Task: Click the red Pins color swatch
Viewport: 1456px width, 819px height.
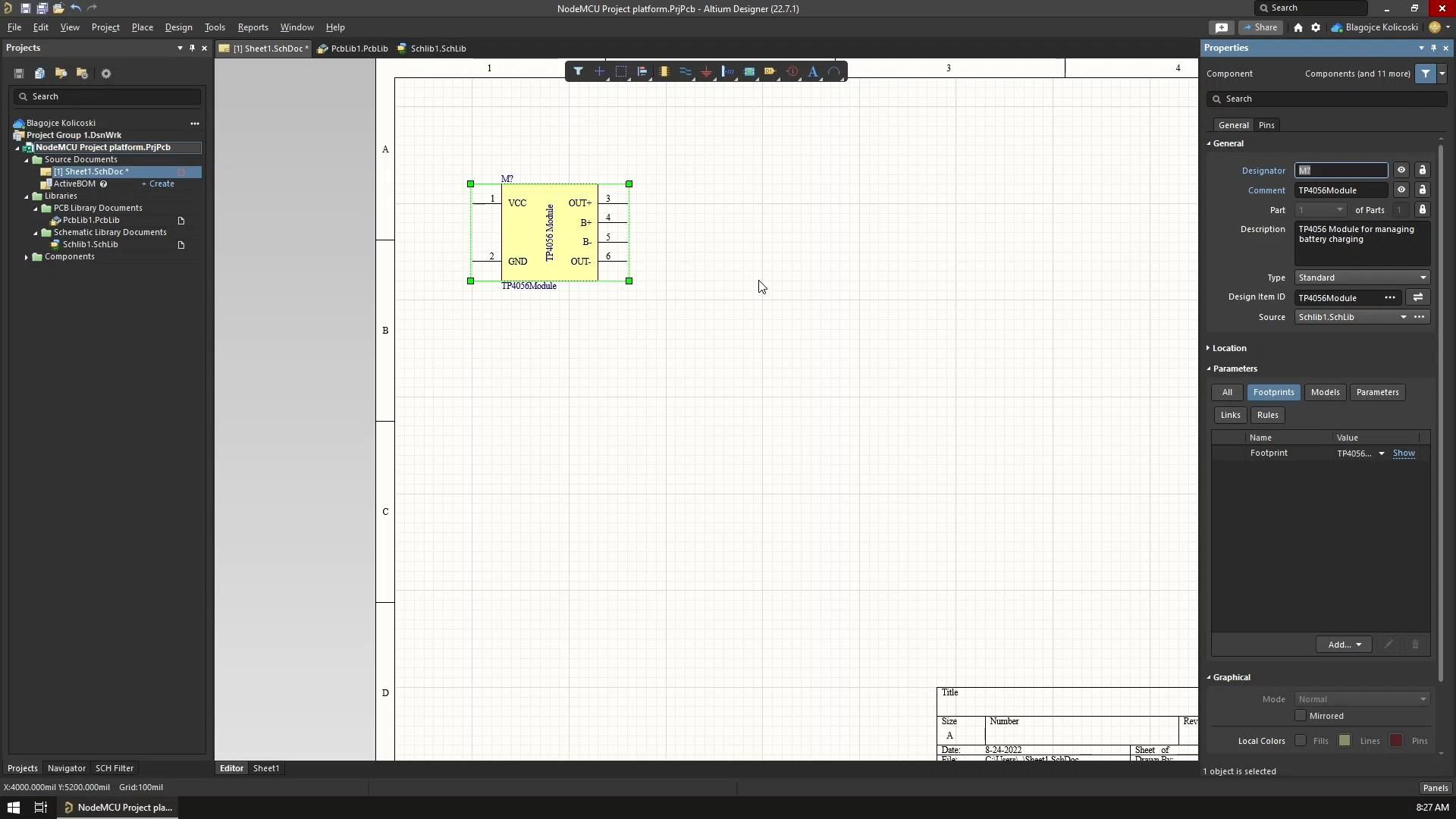Action: tap(1398, 741)
